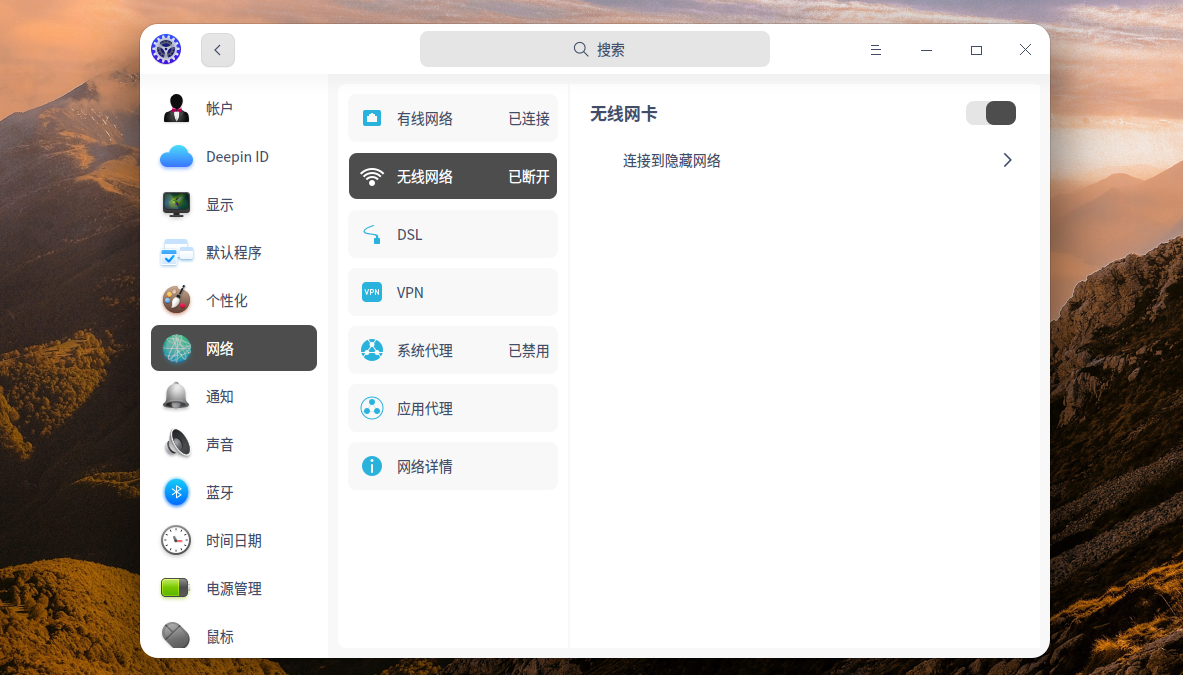This screenshot has height=675, width=1183.
Task: Click the 应用代理 icon
Action: (x=372, y=408)
